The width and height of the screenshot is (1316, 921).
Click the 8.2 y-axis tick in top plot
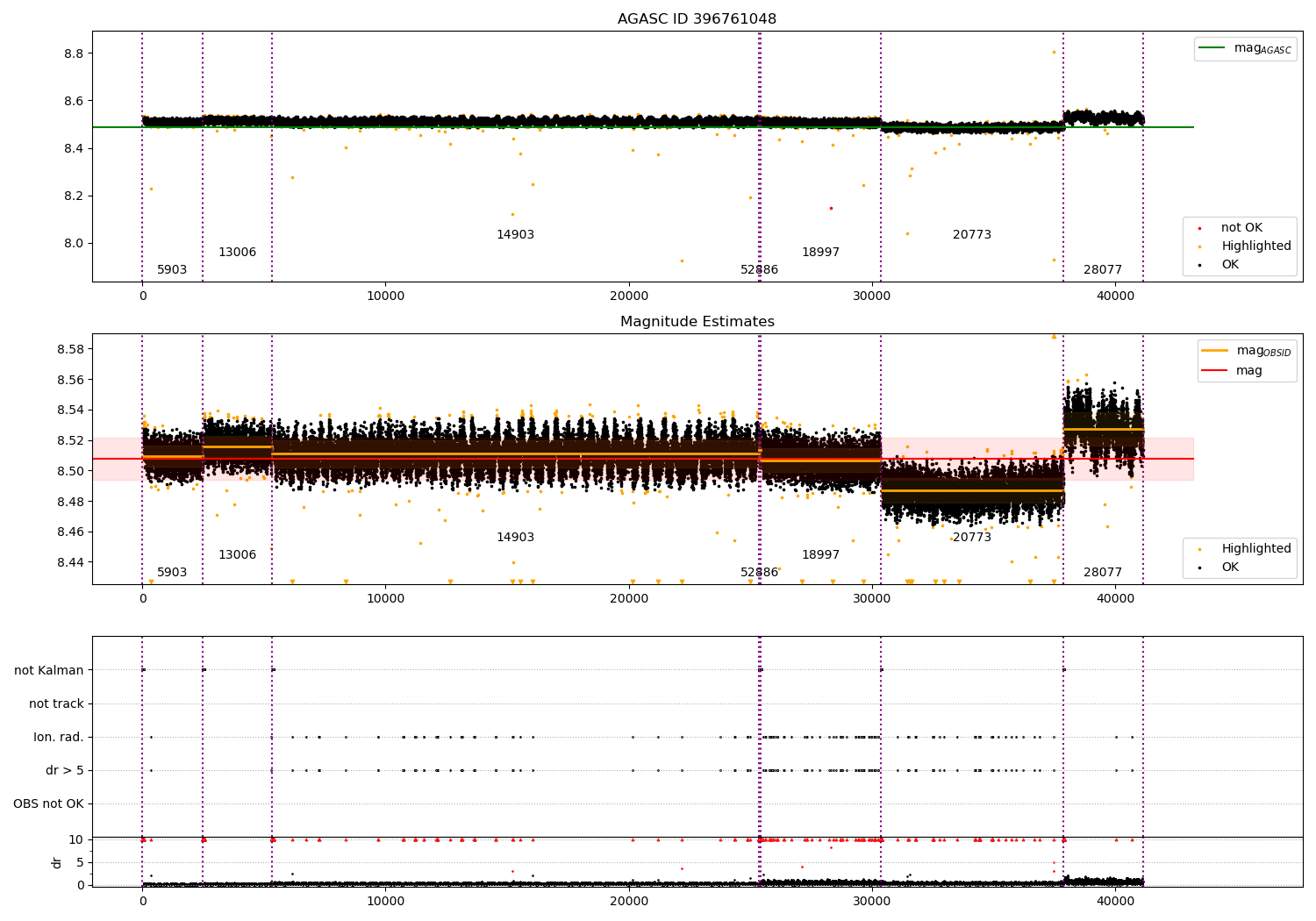[74, 196]
